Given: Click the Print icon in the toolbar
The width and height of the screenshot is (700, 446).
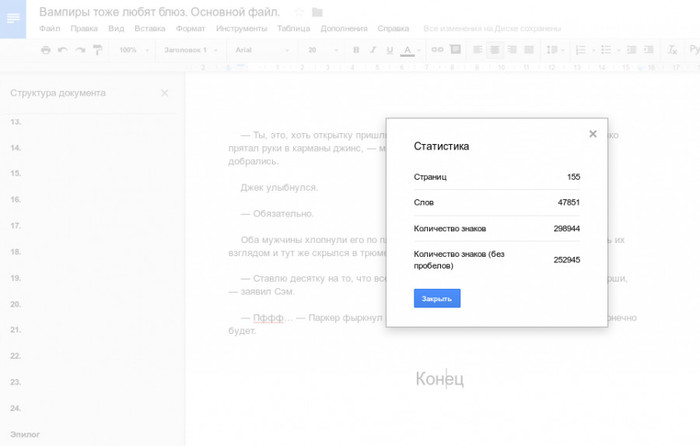Looking at the screenshot, I should point(46,50).
